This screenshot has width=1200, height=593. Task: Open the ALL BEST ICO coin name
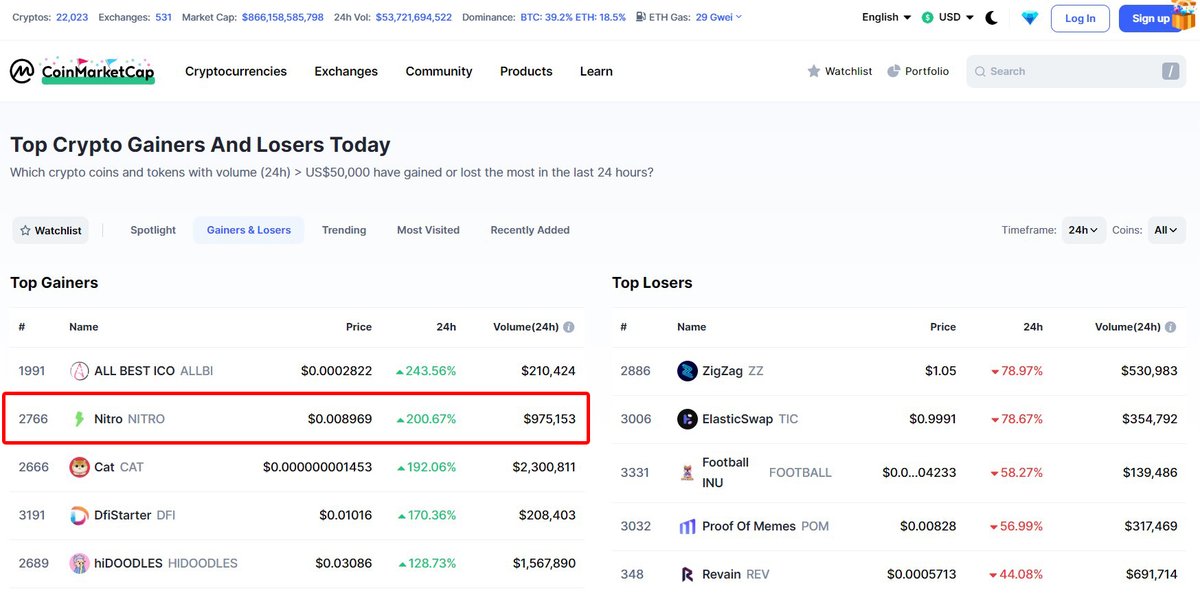click(x=135, y=371)
